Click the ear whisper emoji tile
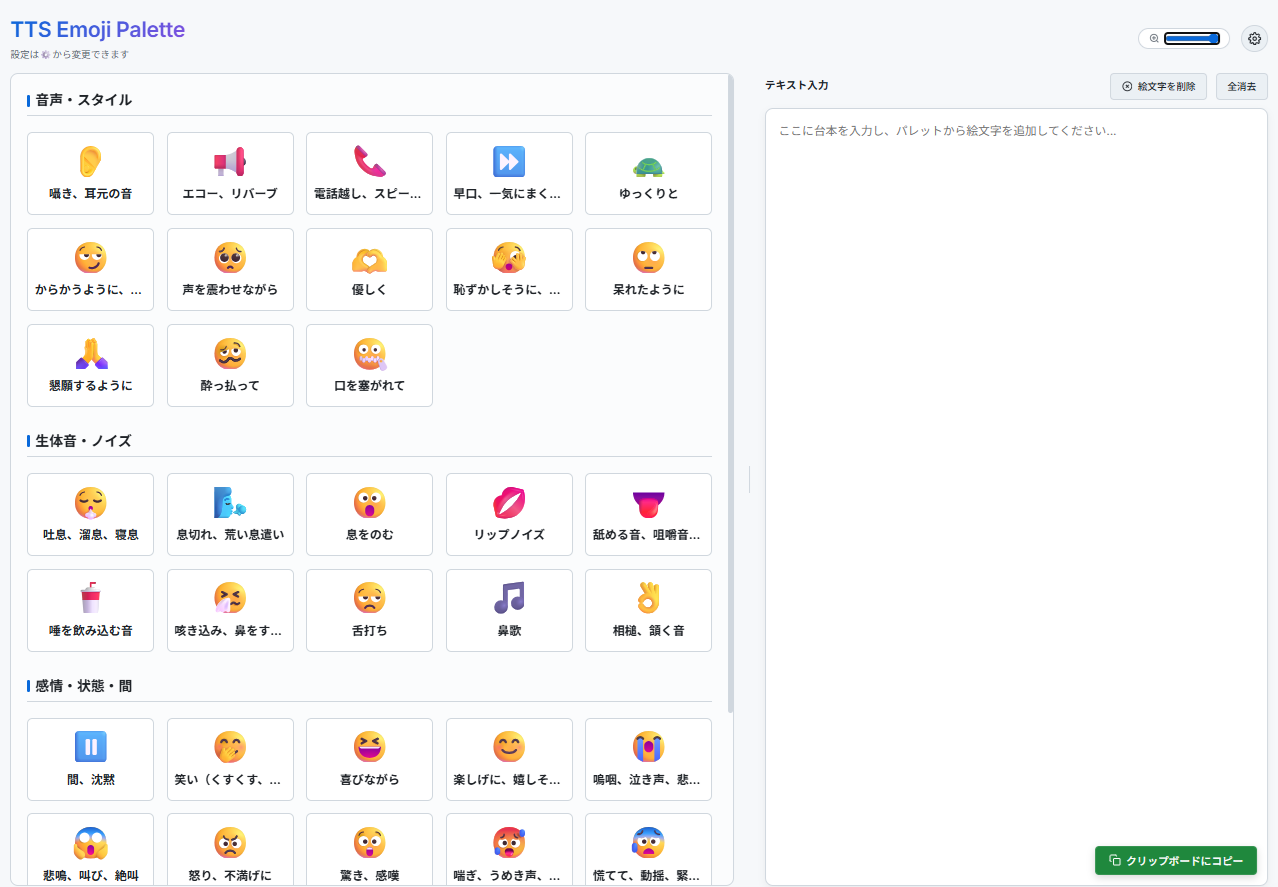Image resolution: width=1278 pixels, height=887 pixels. pyautogui.click(x=90, y=173)
